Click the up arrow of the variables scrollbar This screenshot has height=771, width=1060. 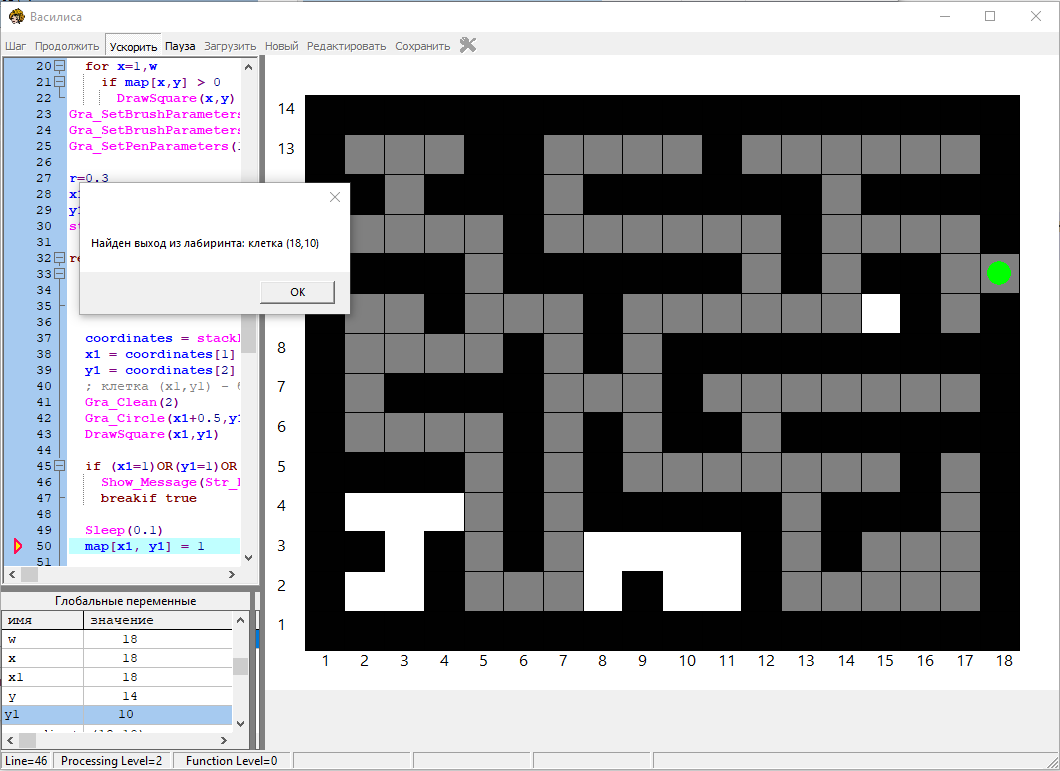click(x=240, y=620)
